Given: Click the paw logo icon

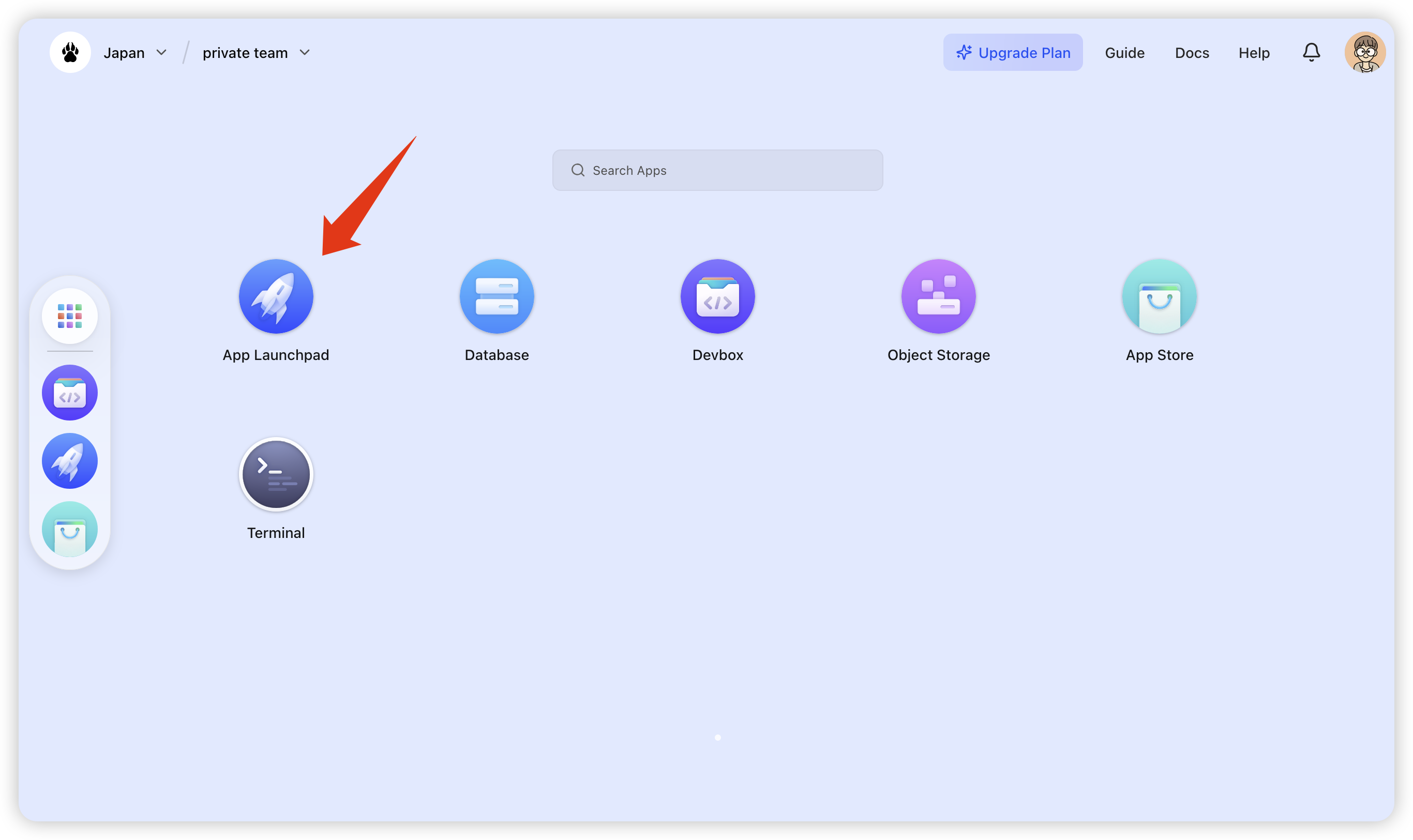Looking at the screenshot, I should pos(70,53).
